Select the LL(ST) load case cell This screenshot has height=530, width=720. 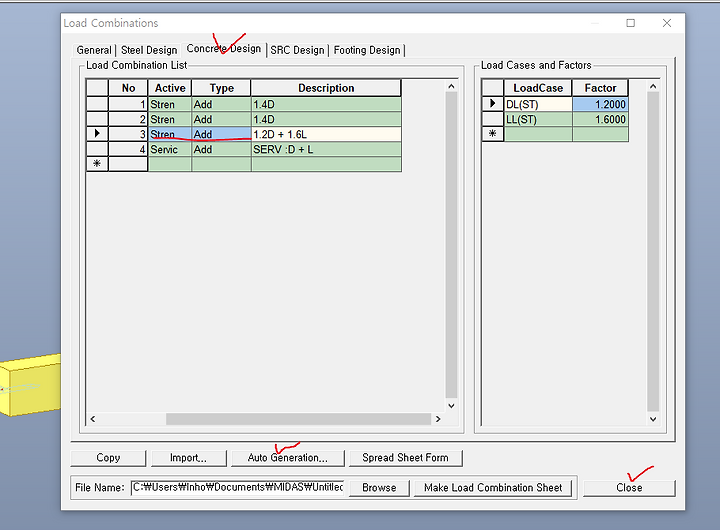[x=538, y=119]
